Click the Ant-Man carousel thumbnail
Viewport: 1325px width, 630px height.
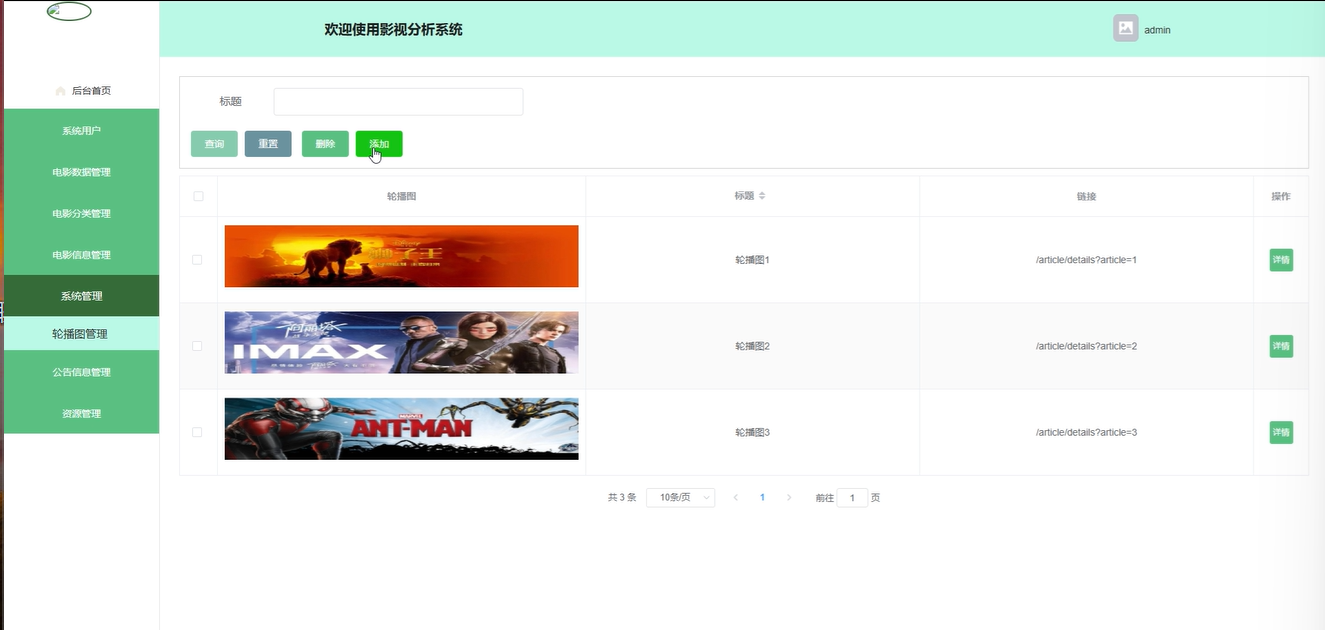pos(401,429)
